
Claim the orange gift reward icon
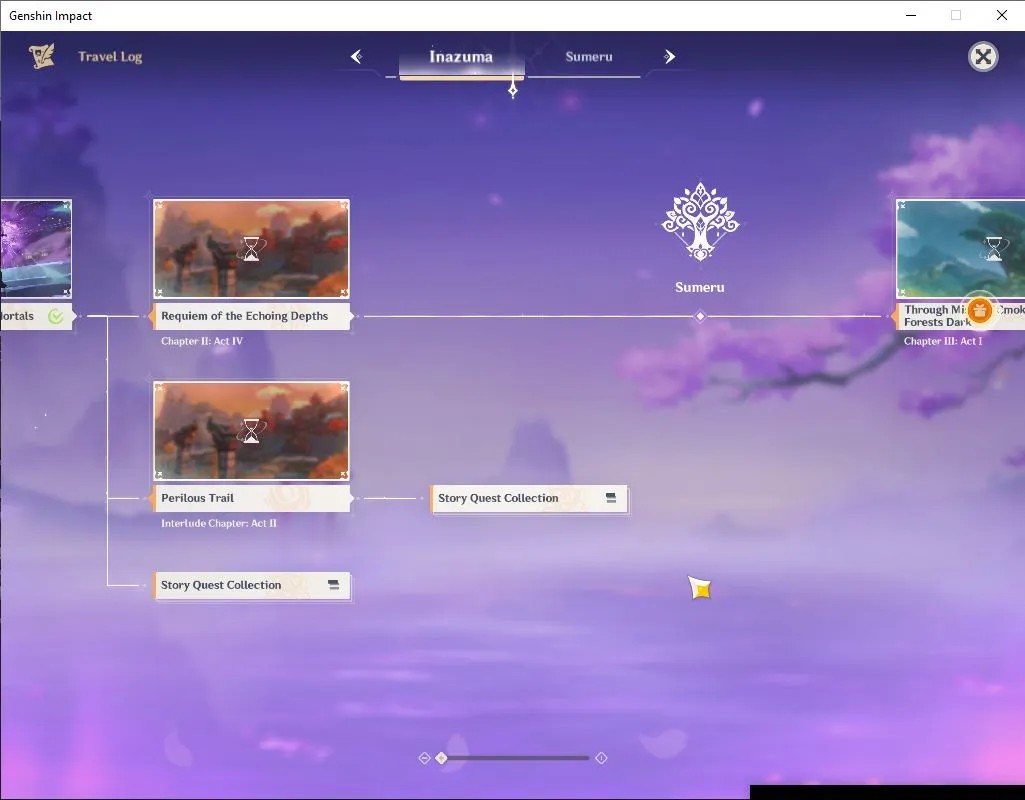click(x=979, y=311)
